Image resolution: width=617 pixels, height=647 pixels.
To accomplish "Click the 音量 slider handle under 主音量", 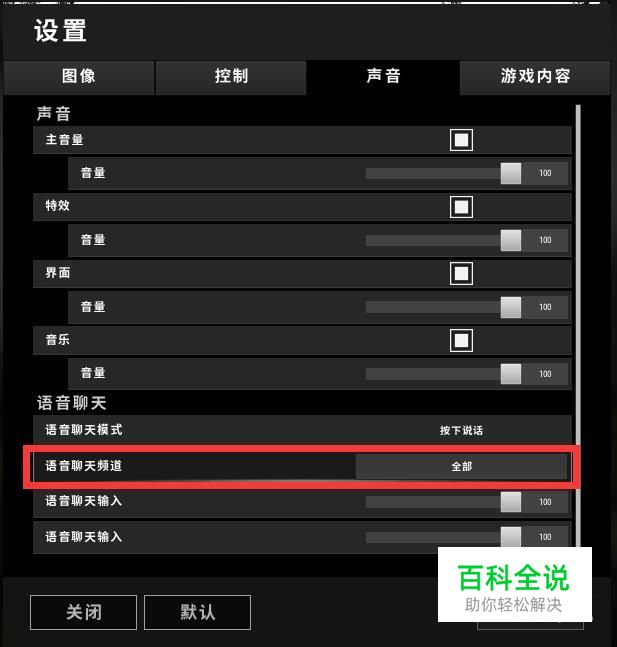I will tap(511, 173).
